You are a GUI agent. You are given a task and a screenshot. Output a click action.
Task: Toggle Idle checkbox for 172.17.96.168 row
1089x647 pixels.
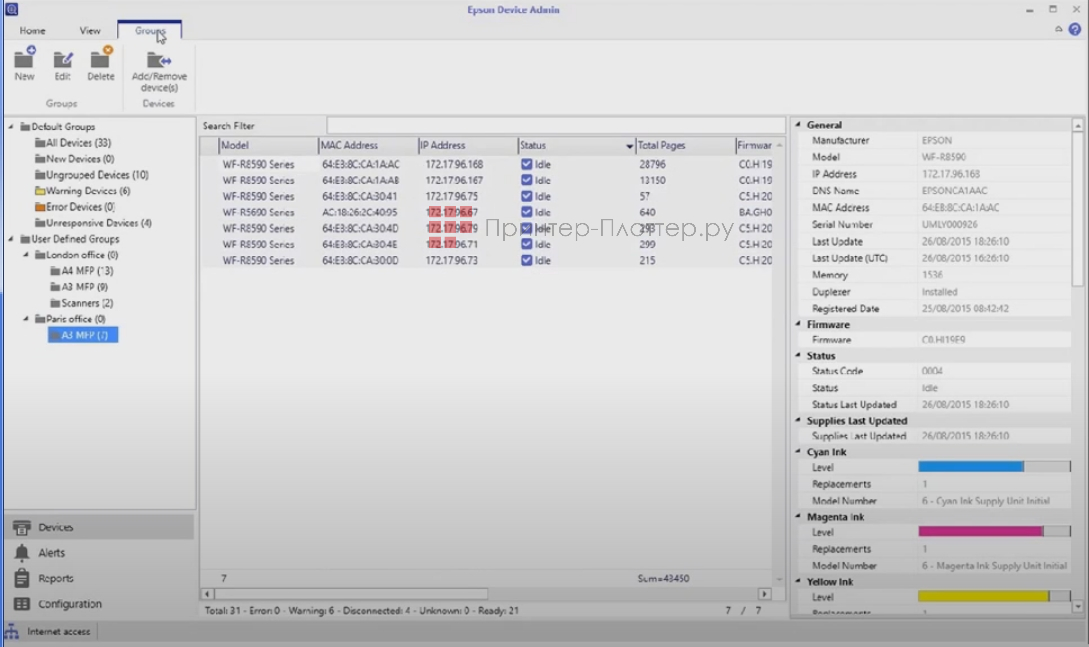click(526, 164)
